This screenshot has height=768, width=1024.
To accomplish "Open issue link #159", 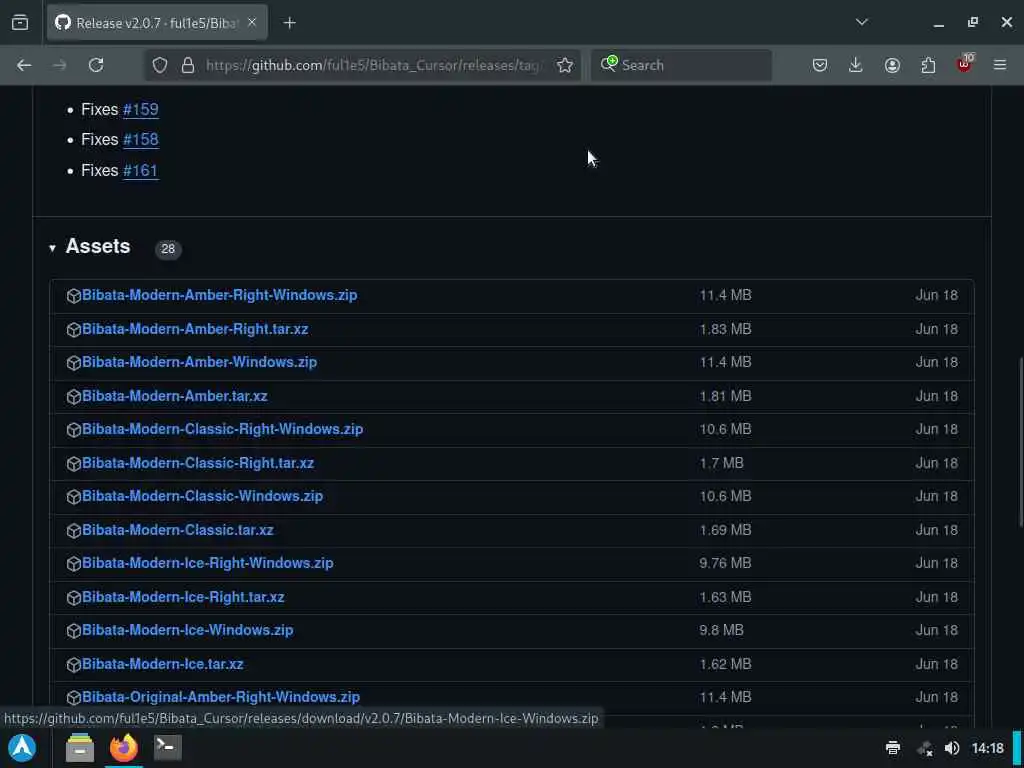I will 140,109.
